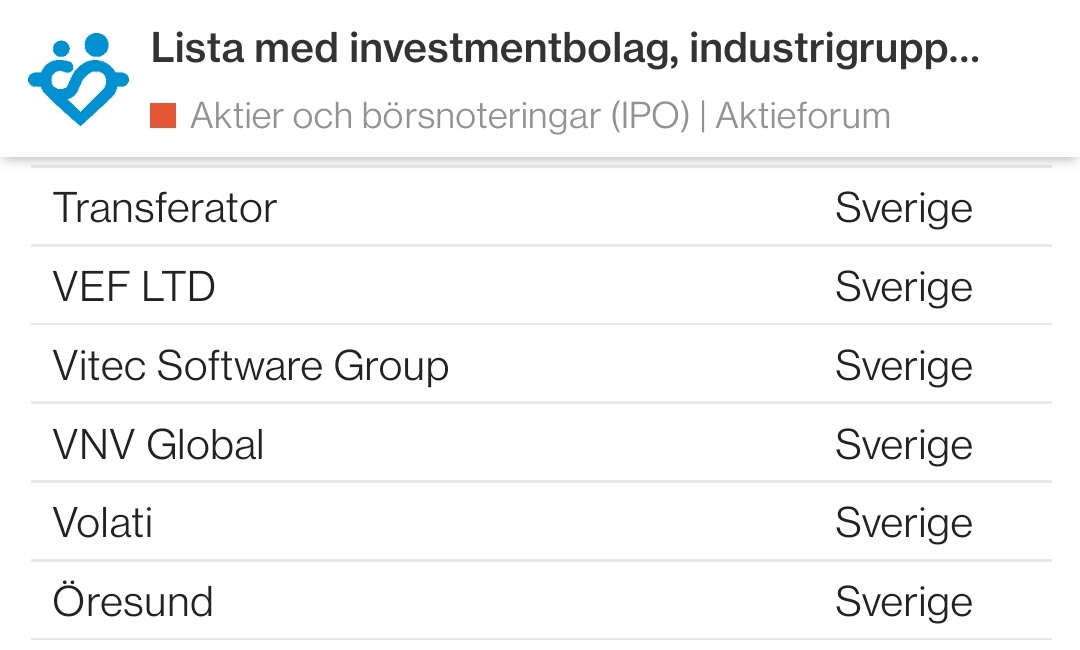Image resolution: width=1080 pixels, height=650 pixels.
Task: Click the VNV Global table entry
Action: (159, 445)
